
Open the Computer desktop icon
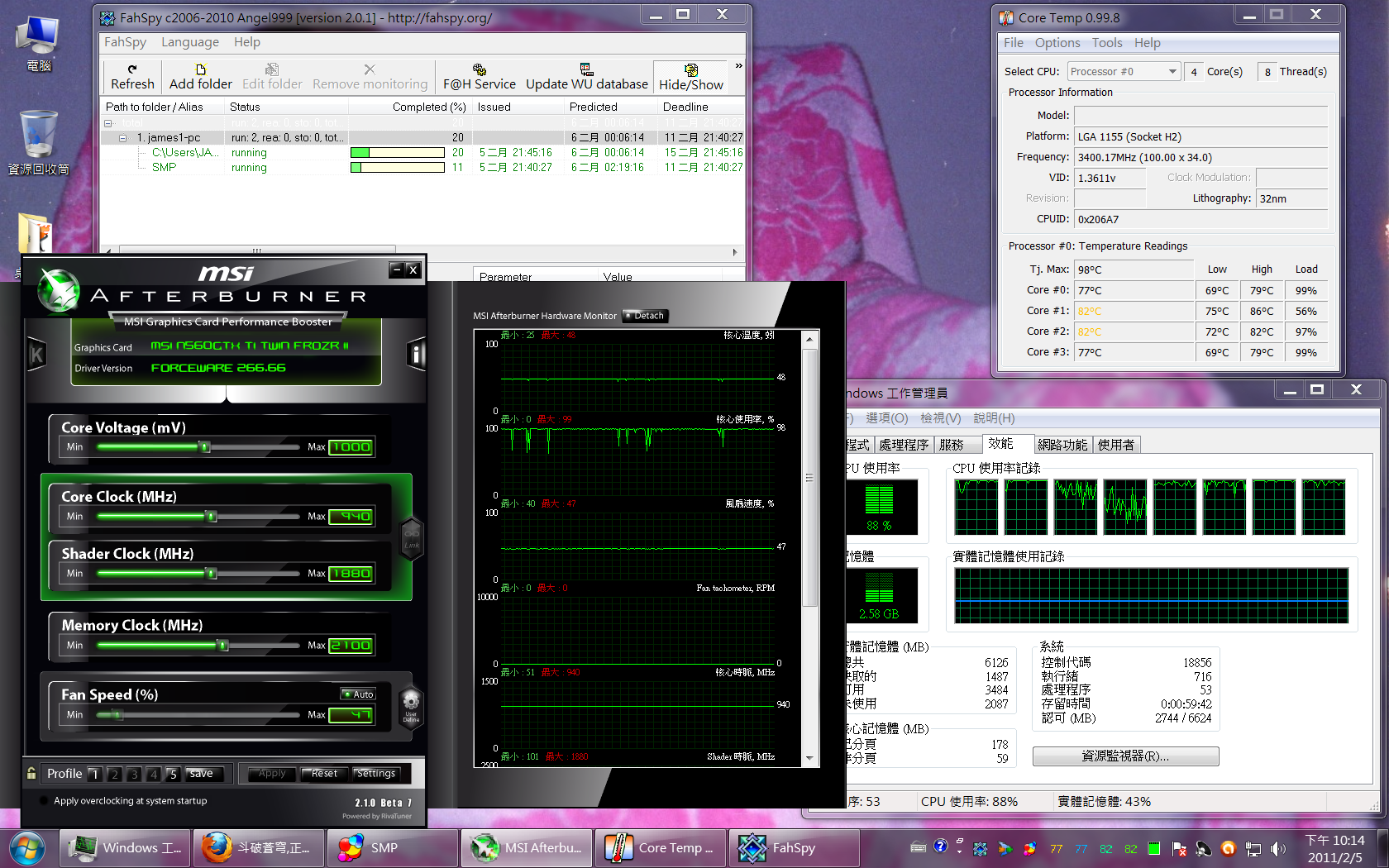point(38,43)
